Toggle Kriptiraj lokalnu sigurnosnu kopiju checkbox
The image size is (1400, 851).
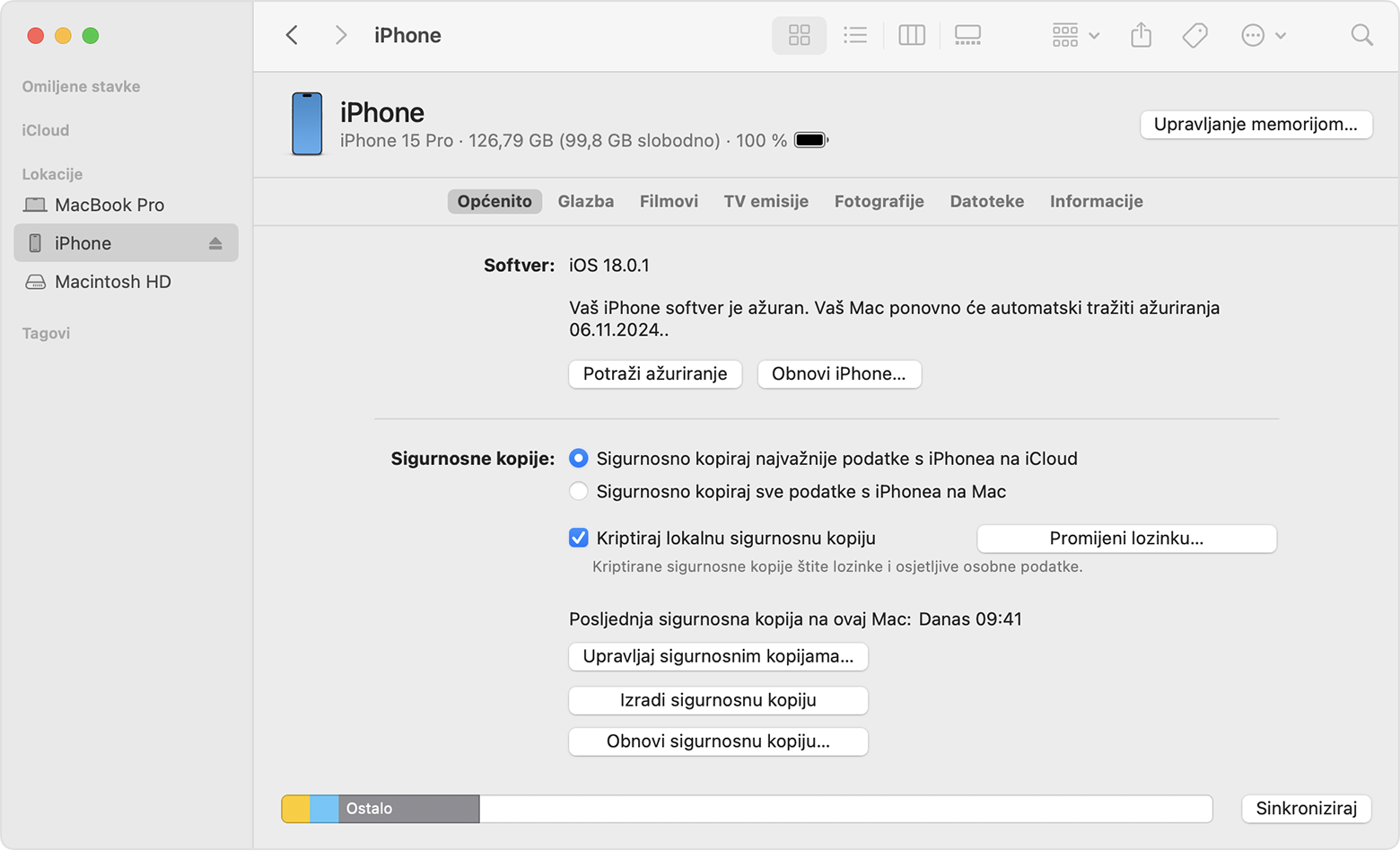(x=579, y=539)
